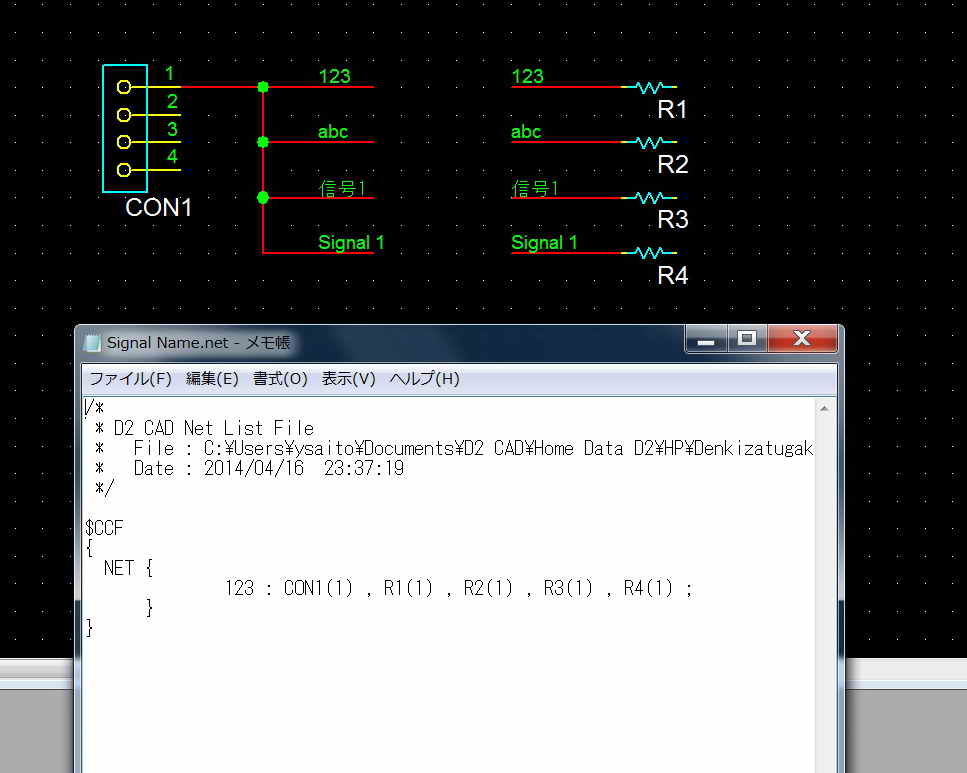Click the Notepad title 'Signal Name.net - メモ帳'
This screenshot has height=773, width=967.
coord(199,342)
